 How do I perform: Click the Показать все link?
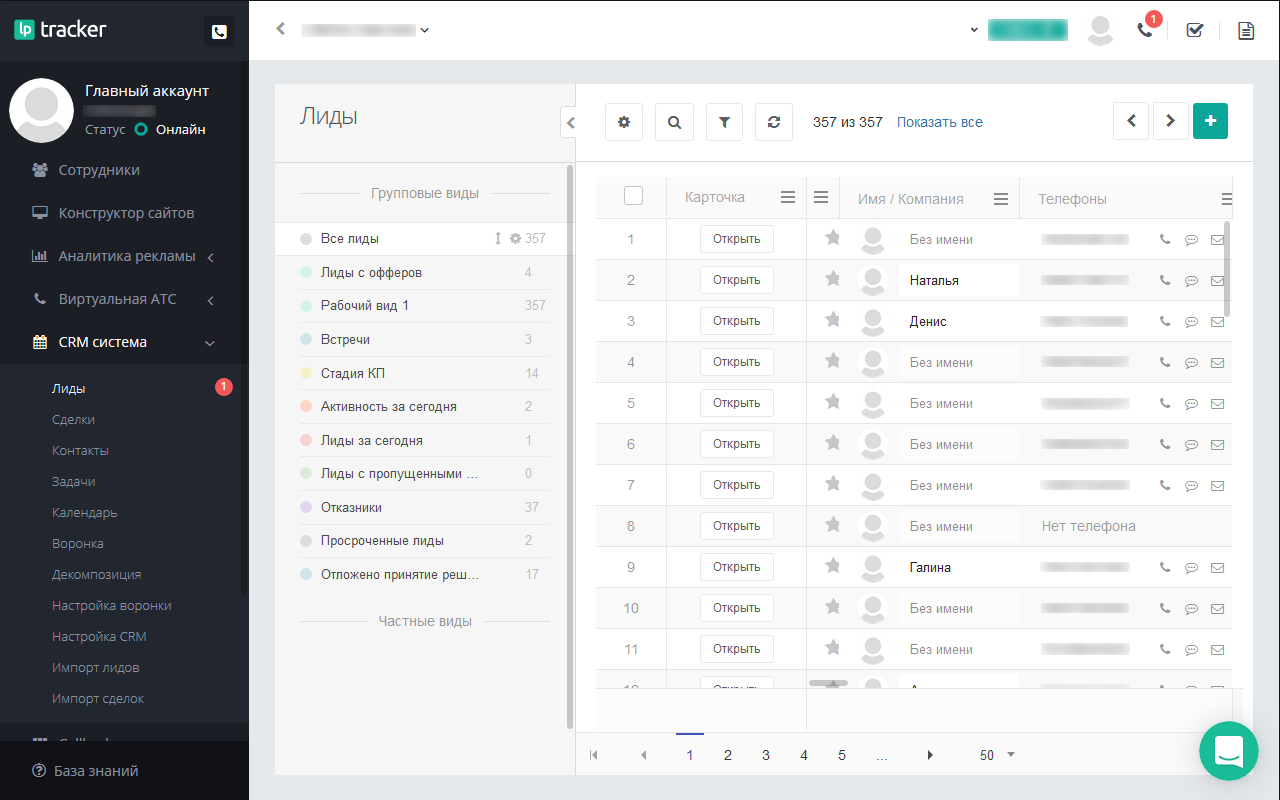pos(939,122)
